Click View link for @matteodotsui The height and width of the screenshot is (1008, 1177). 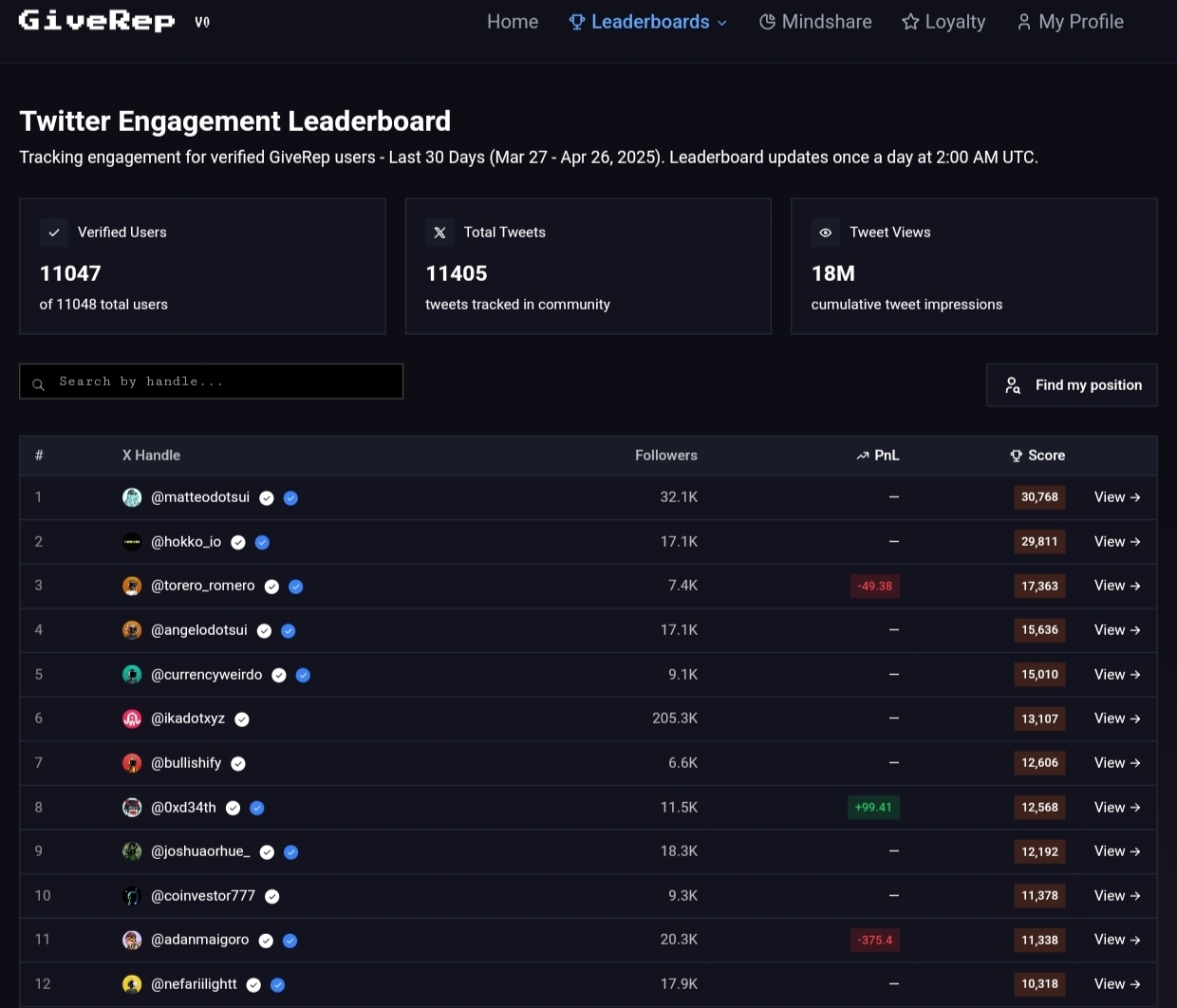tap(1117, 497)
